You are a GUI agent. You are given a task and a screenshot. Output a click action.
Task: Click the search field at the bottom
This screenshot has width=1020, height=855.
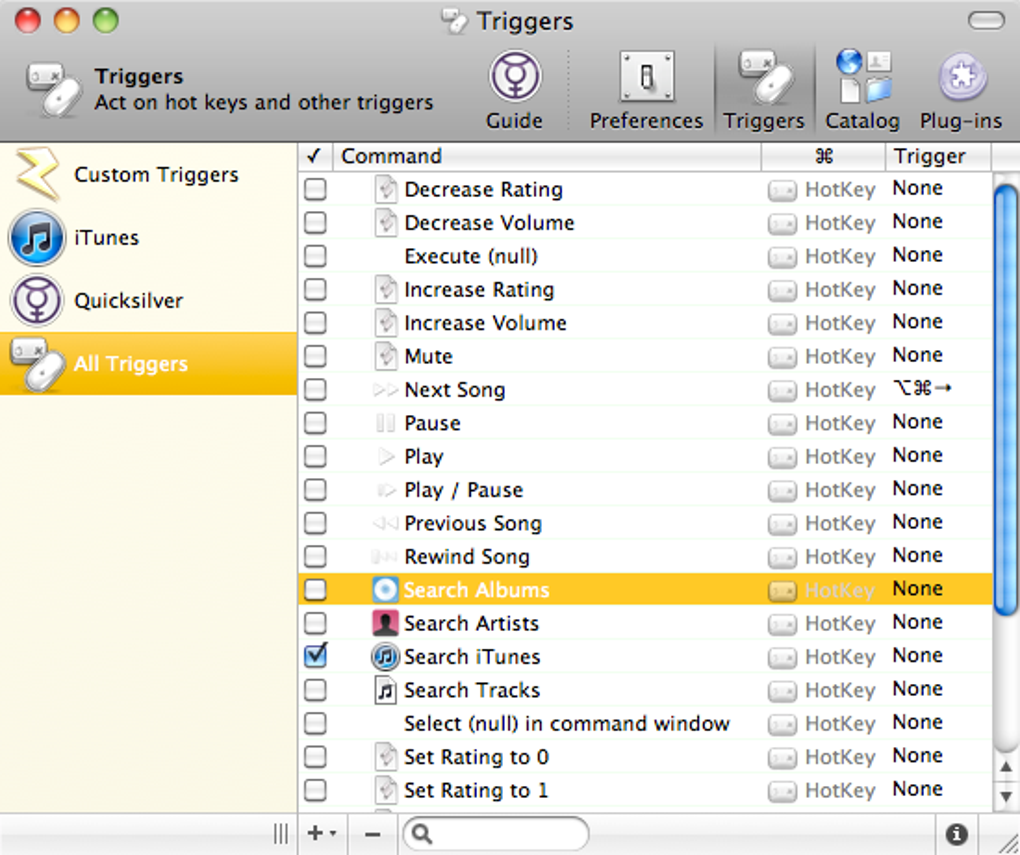click(496, 834)
